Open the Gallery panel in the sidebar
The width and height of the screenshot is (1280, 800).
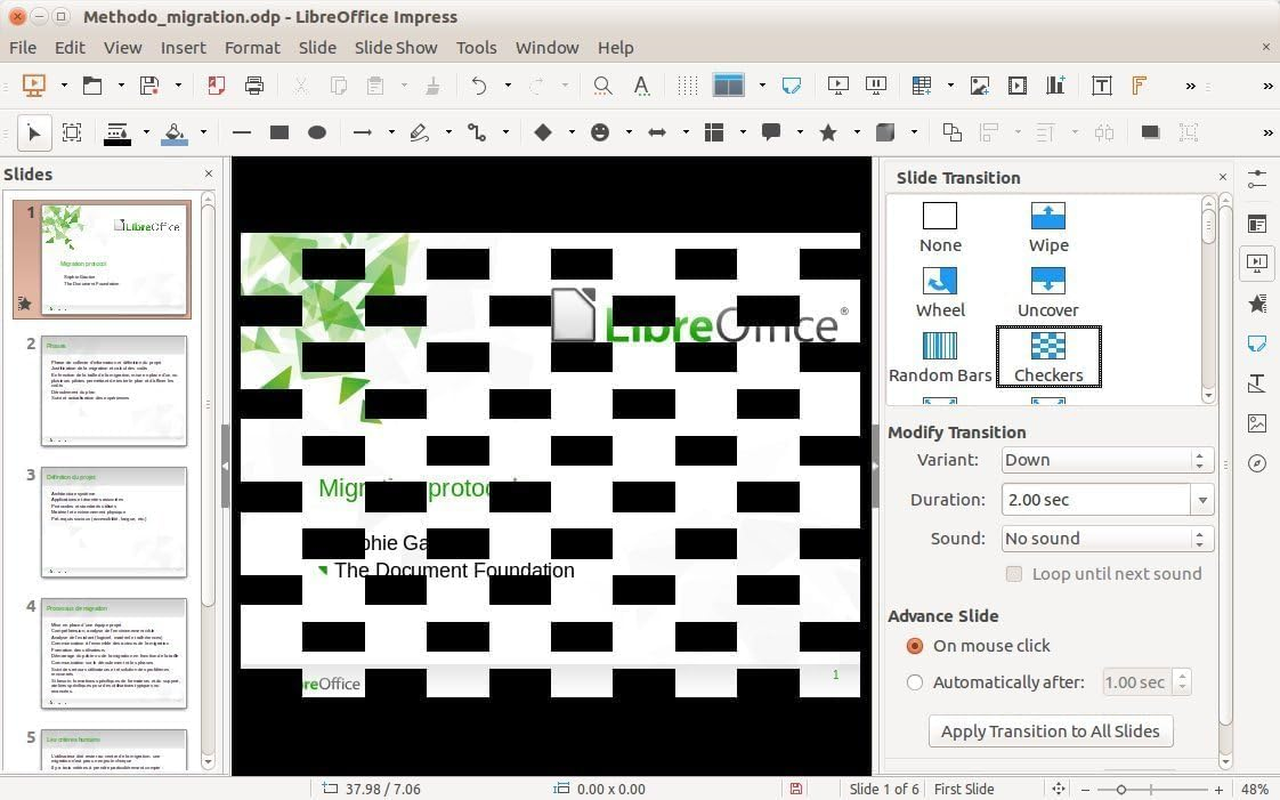point(1256,423)
